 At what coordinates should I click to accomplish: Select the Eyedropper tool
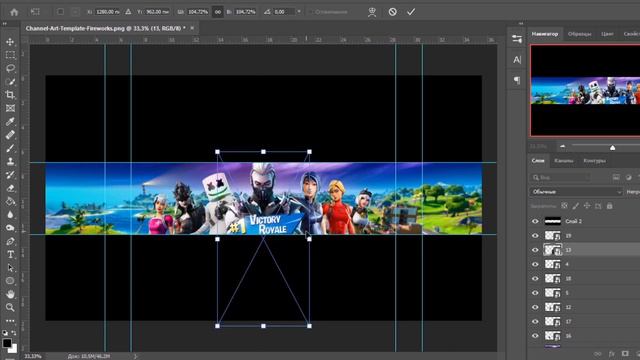click(10, 122)
